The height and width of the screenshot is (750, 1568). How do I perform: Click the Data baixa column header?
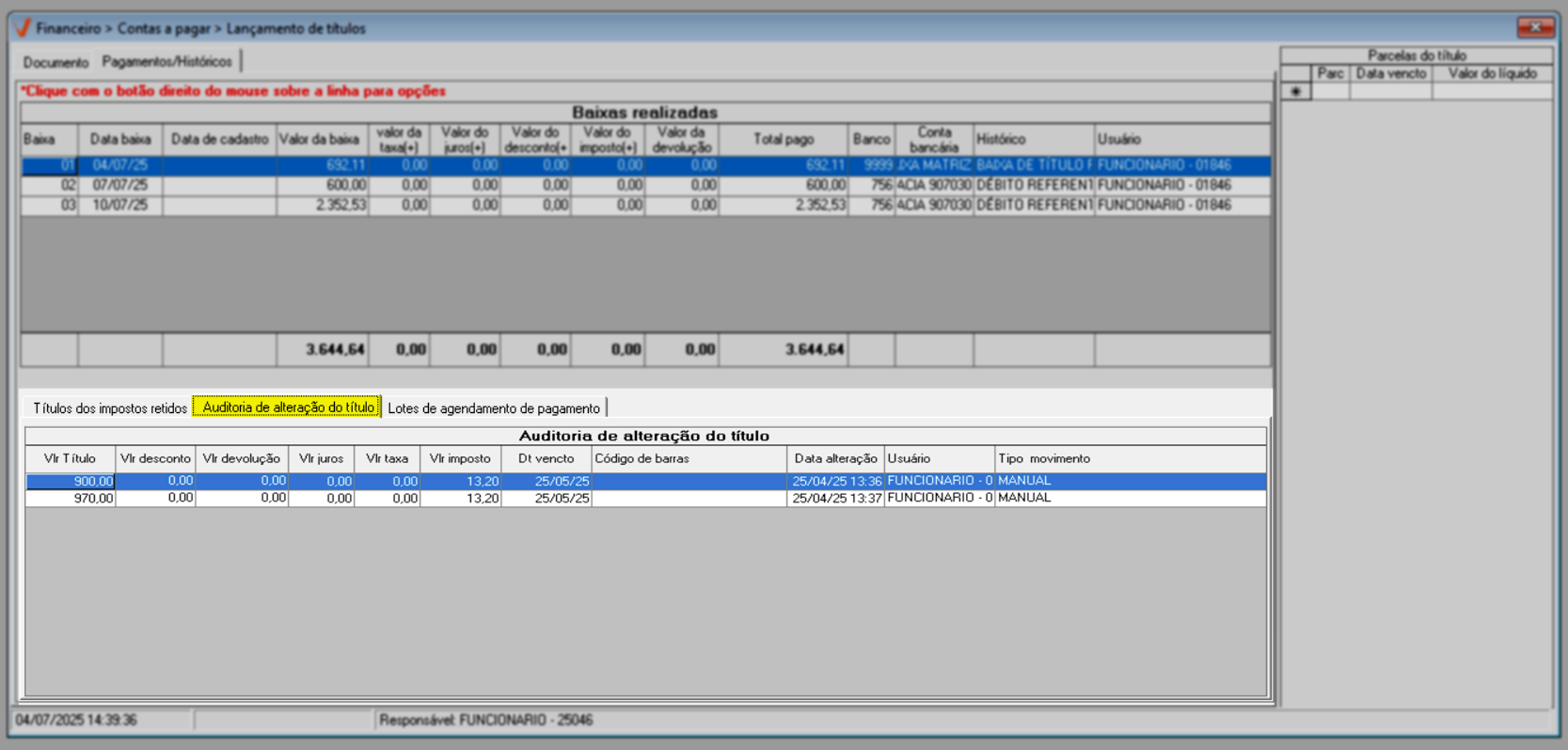pyautogui.click(x=120, y=139)
